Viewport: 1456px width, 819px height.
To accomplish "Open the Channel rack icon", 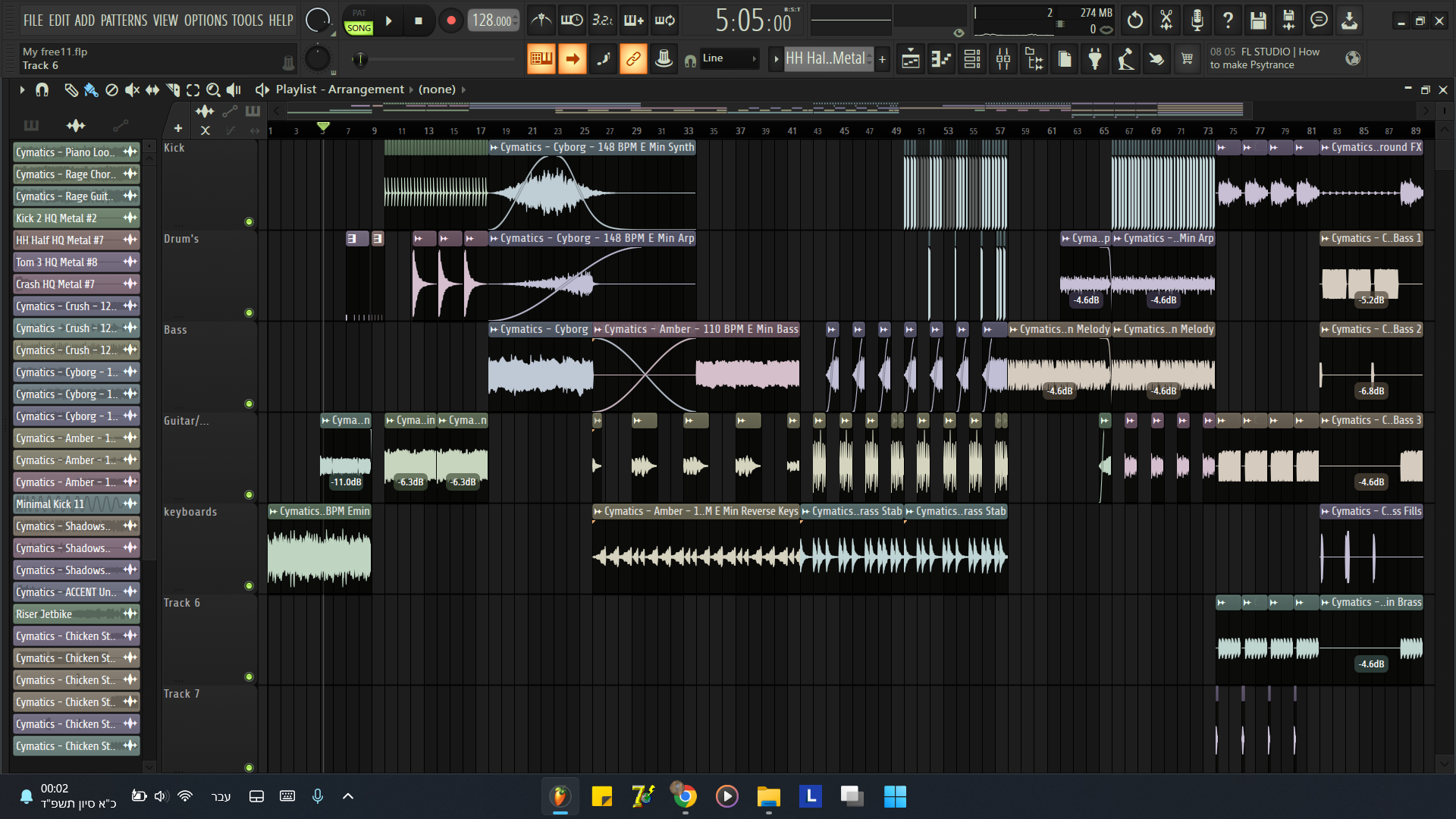I will 972,58.
